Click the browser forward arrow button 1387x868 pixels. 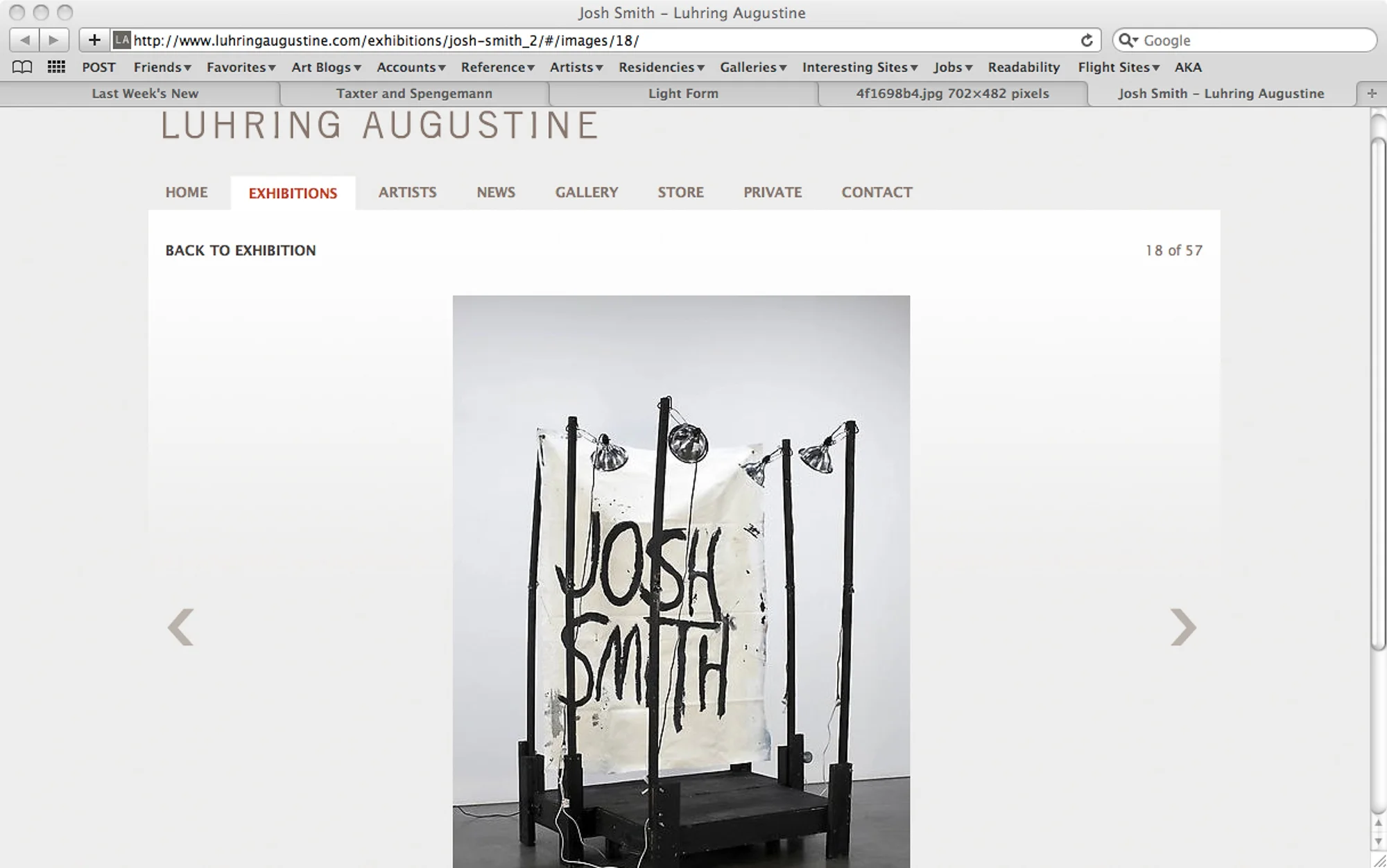pyautogui.click(x=54, y=40)
